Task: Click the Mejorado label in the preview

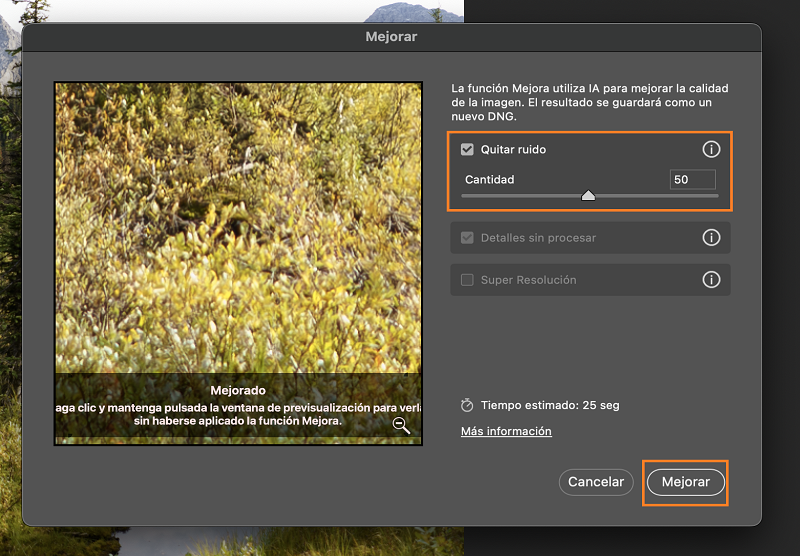Action: (x=238, y=390)
